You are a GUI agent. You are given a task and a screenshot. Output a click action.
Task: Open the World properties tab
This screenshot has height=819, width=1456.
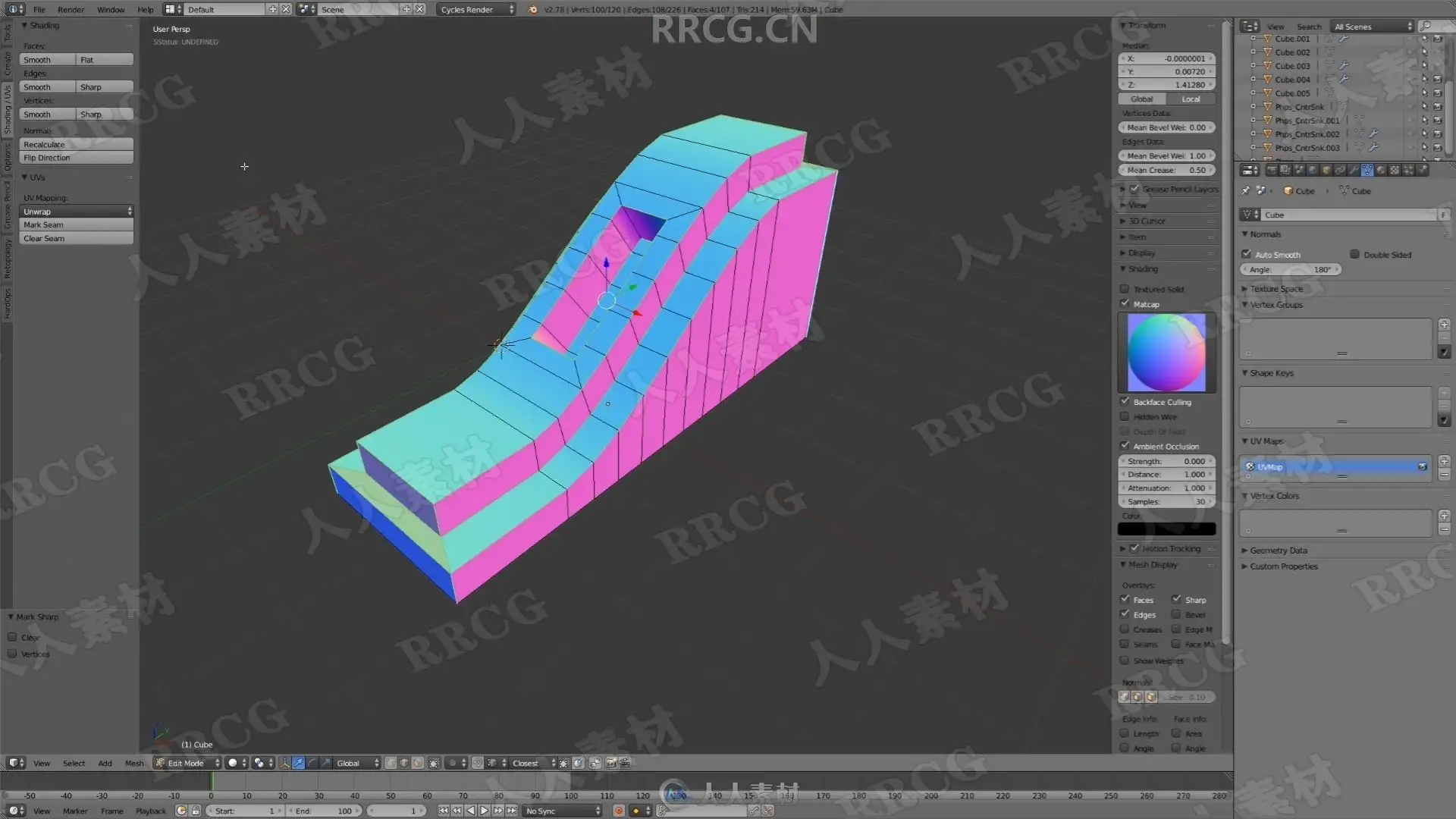1313,170
